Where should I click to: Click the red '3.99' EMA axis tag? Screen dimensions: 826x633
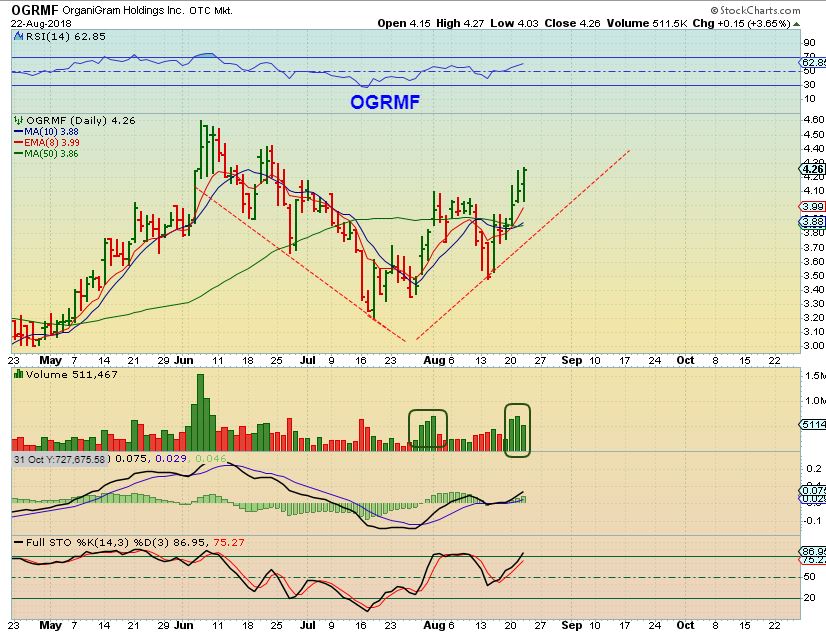pos(813,206)
